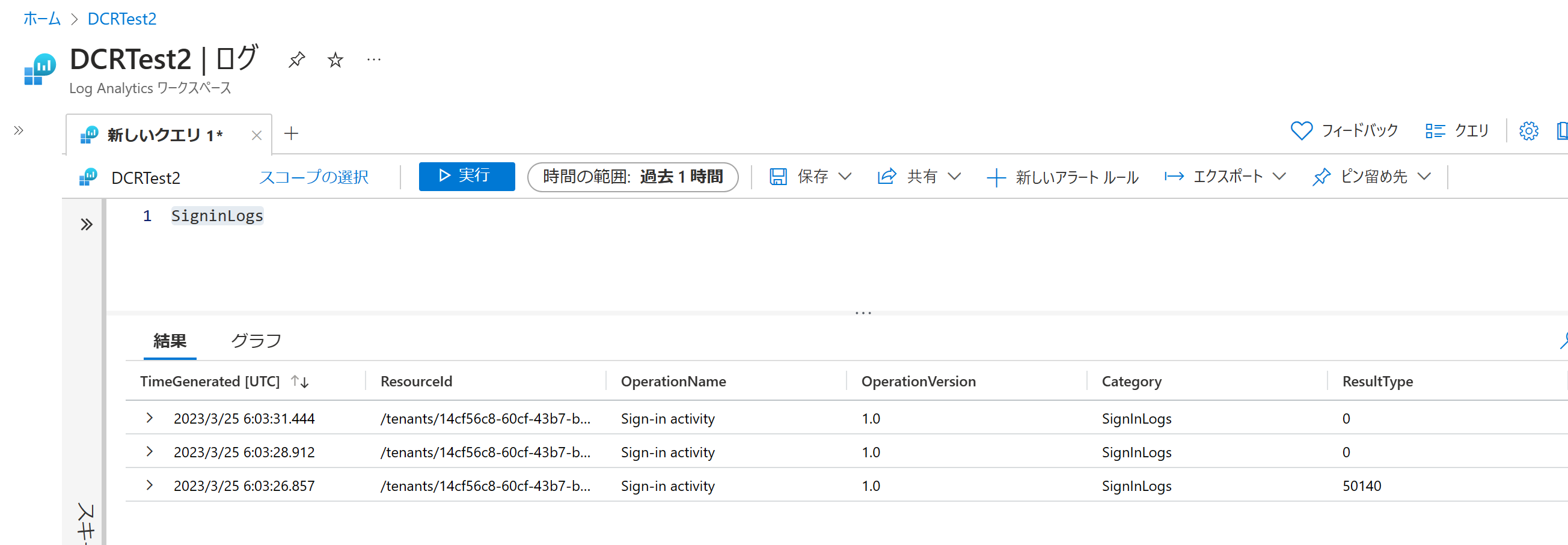Run the query with 実行 button
This screenshot has width=1568, height=545.
[467, 177]
